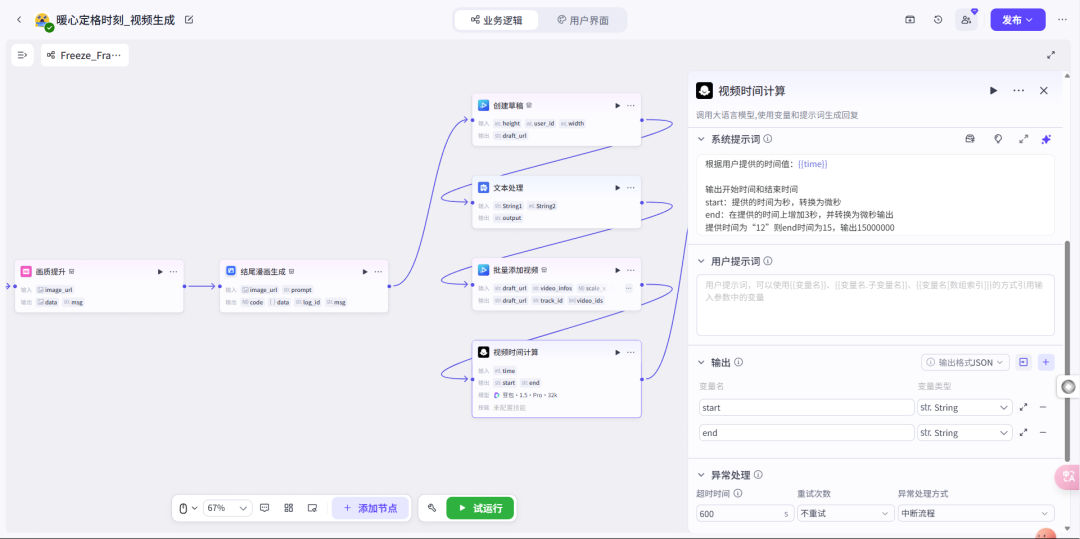
Task: Click the side panel vertical scrollbar
Action: pyautogui.click(x=1068, y=351)
